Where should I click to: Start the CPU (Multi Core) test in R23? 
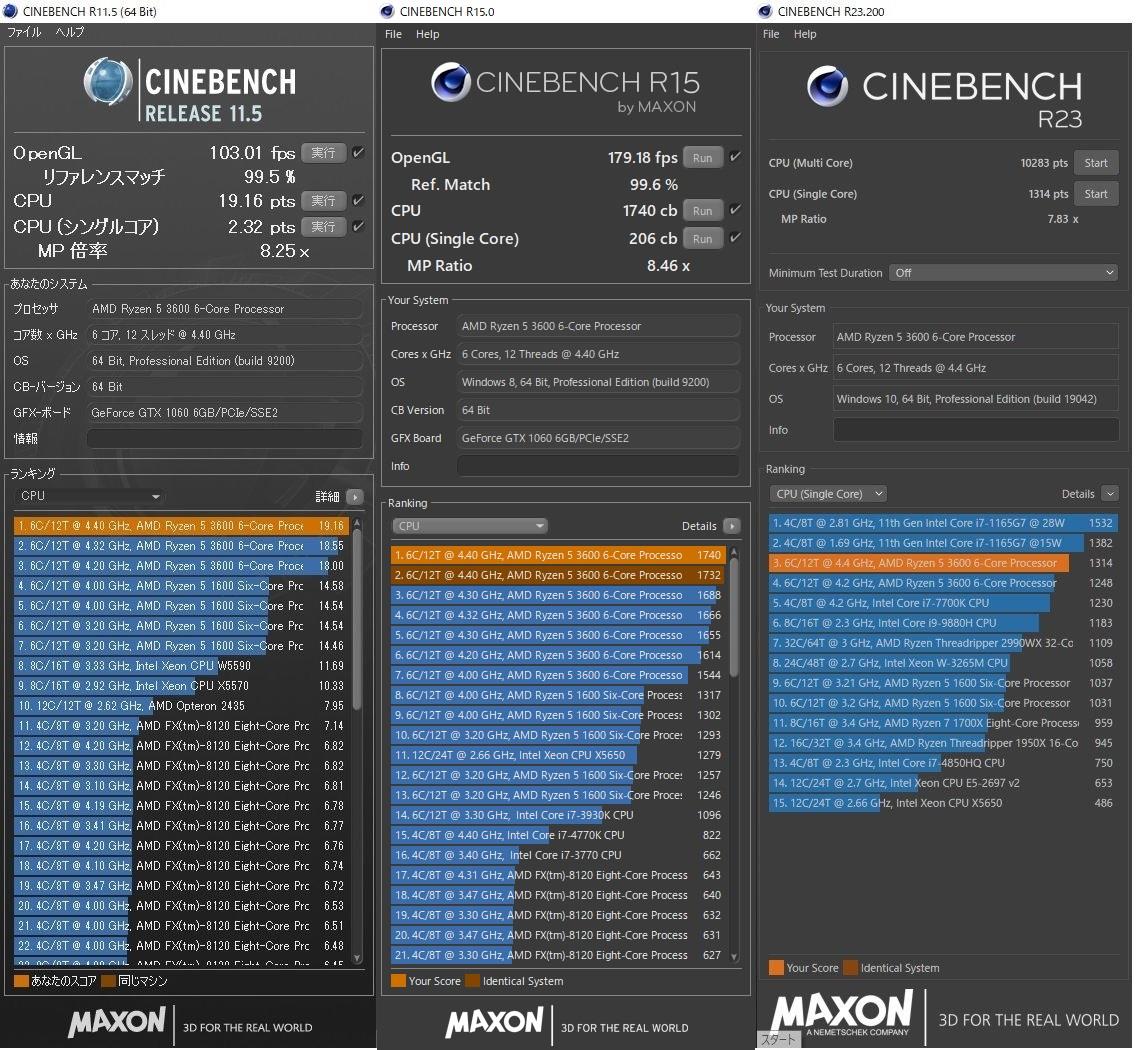coord(1096,163)
